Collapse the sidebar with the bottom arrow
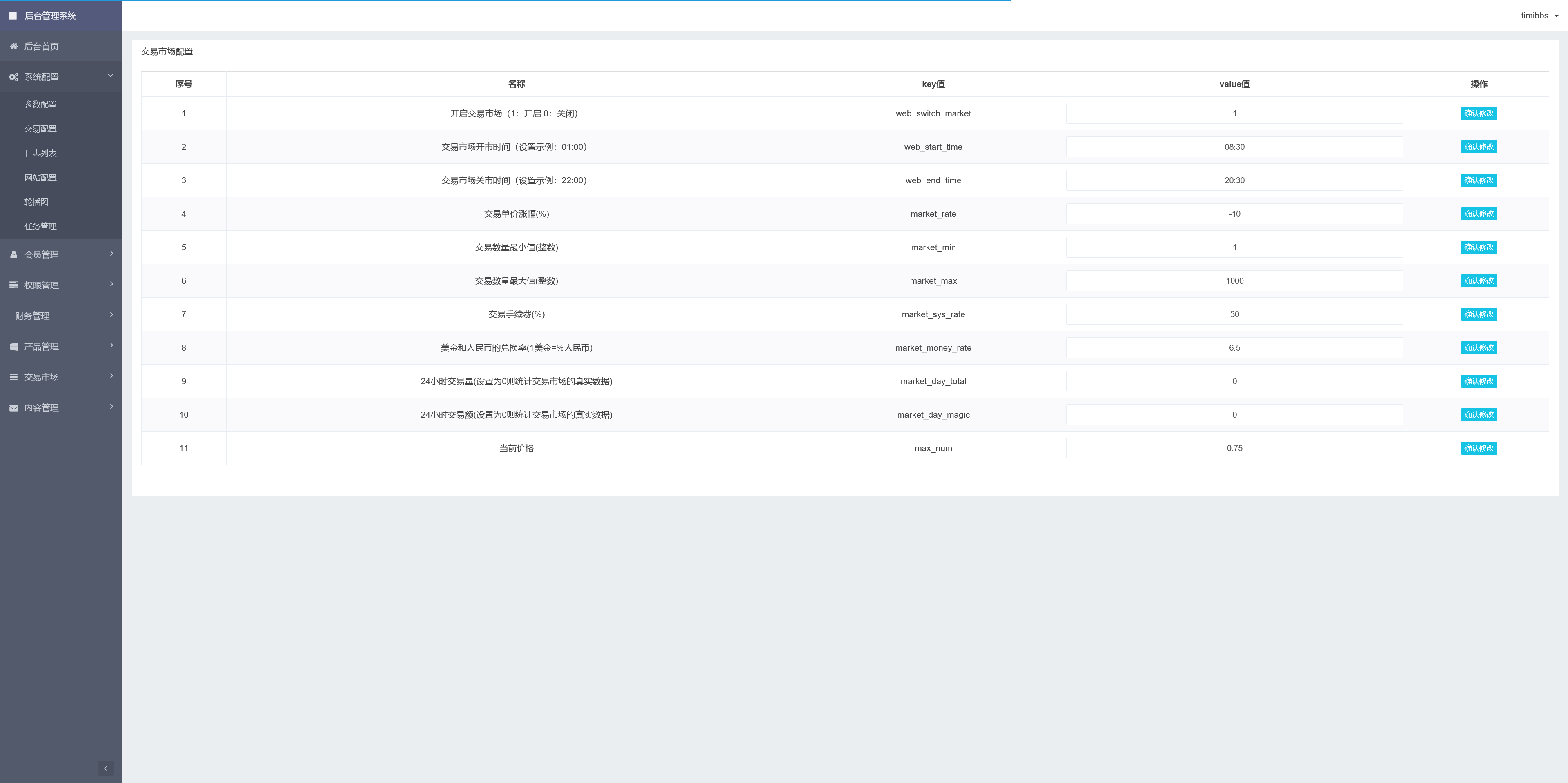 point(105,768)
